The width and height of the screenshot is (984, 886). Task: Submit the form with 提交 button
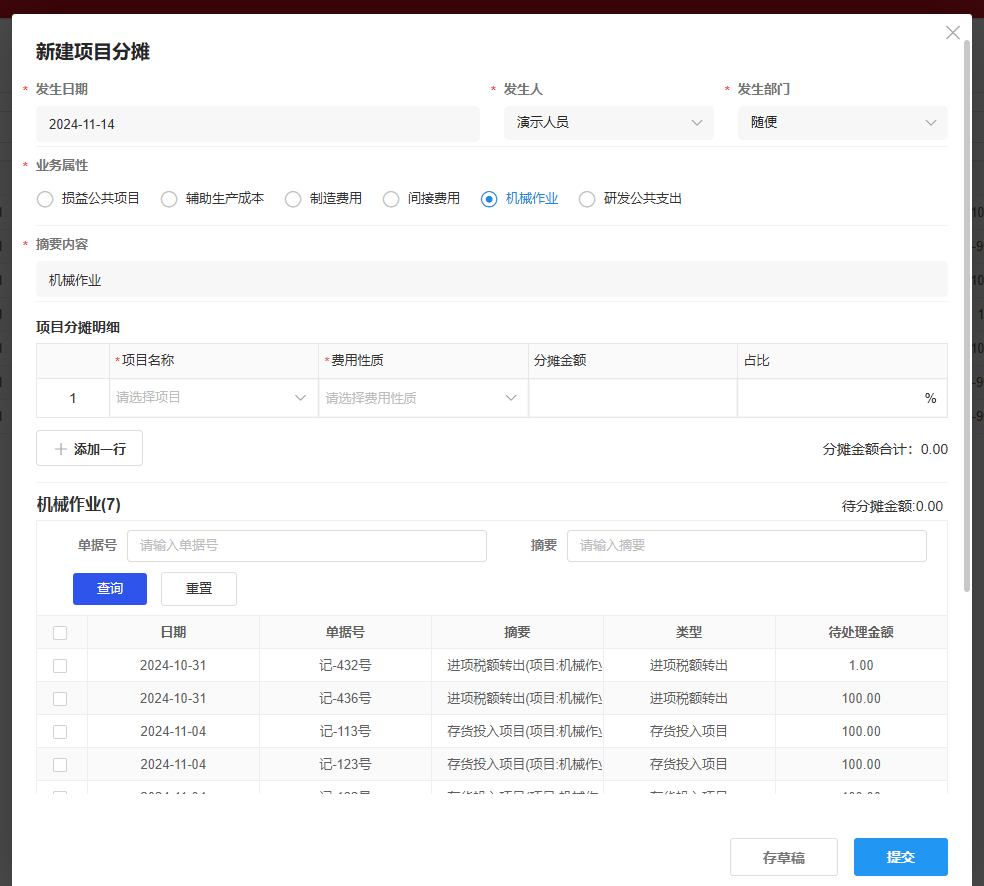coord(900,856)
